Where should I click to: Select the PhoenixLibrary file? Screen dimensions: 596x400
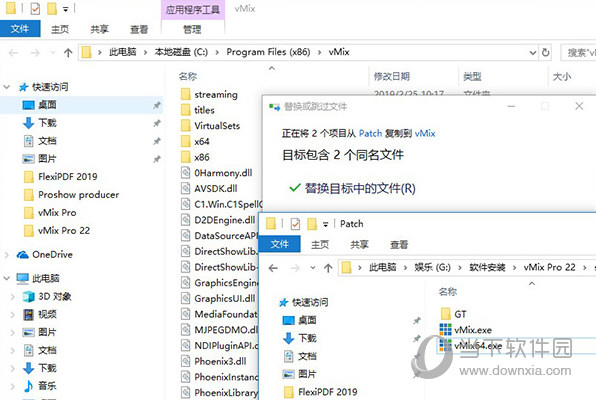click(x=226, y=392)
